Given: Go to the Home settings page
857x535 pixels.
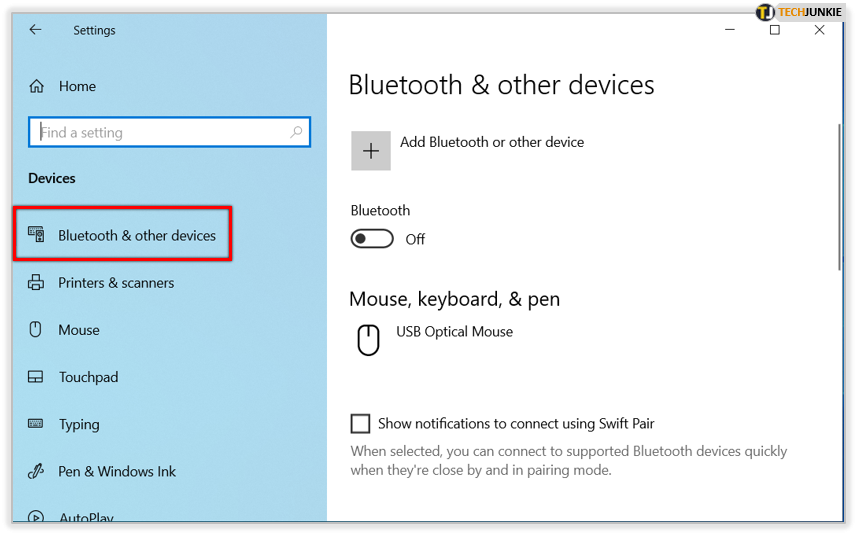Looking at the screenshot, I should click(77, 86).
